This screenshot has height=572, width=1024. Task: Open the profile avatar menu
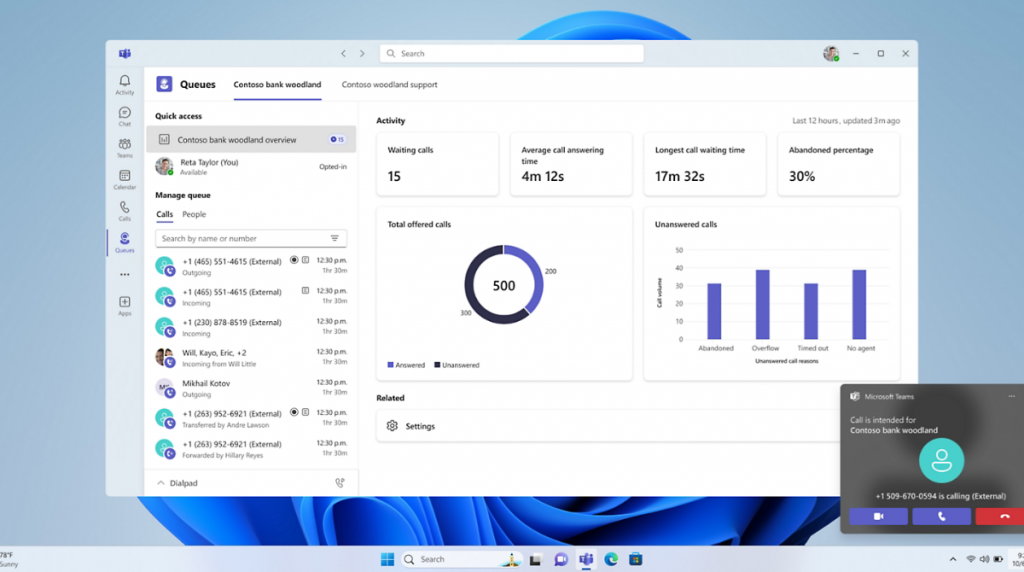click(831, 54)
